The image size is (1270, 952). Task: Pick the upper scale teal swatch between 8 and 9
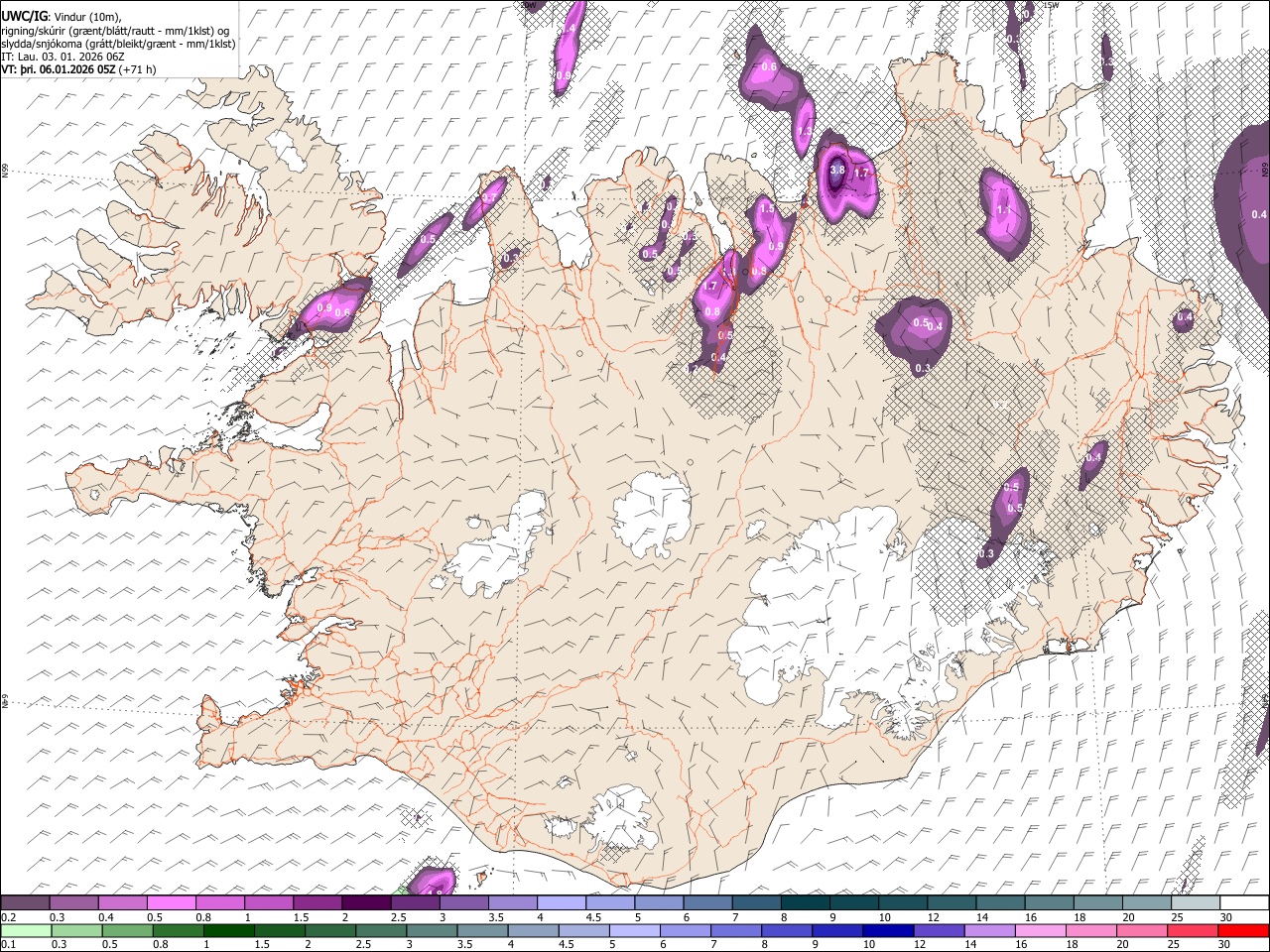804,903
